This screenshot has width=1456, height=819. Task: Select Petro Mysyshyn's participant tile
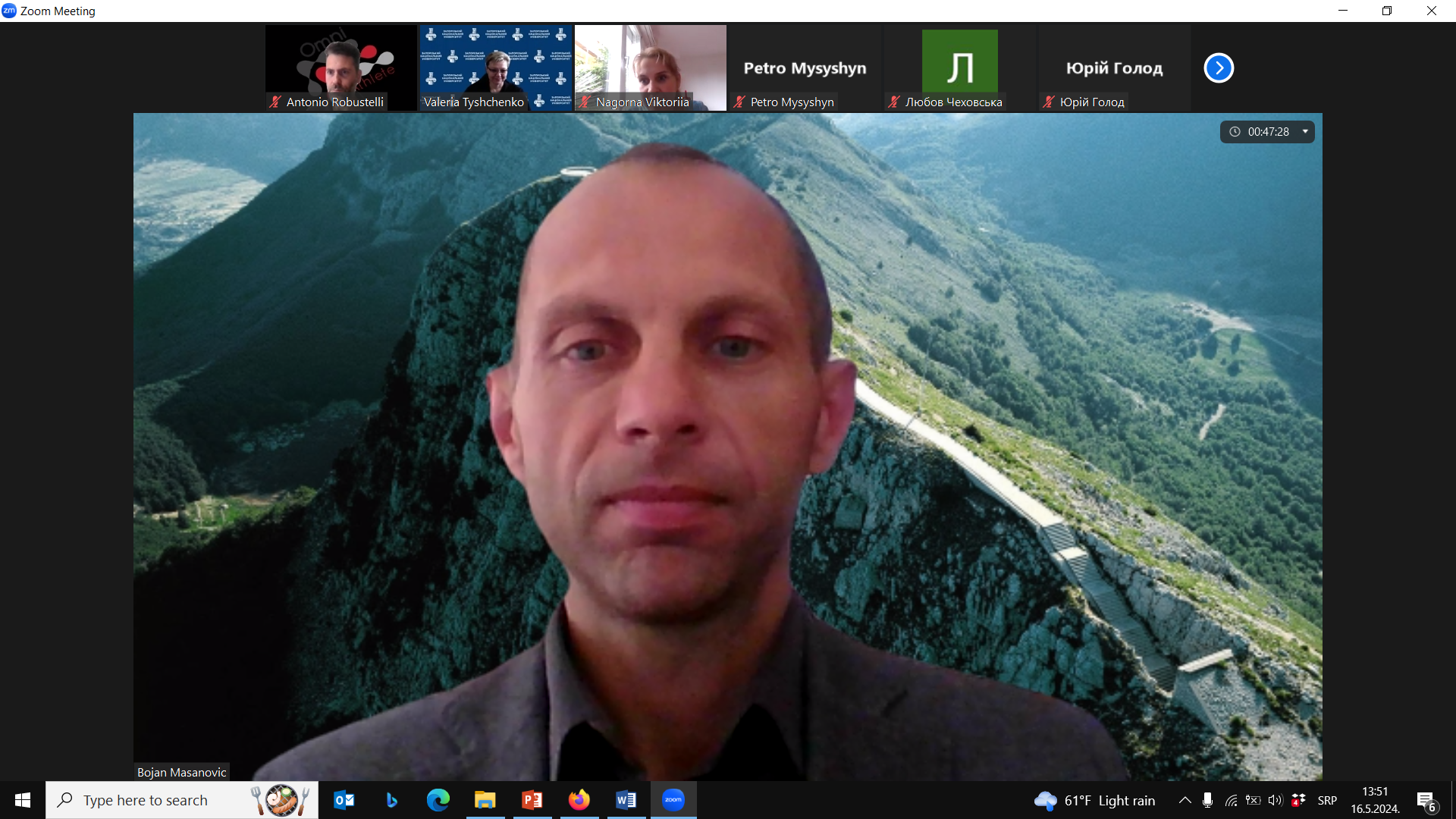[805, 68]
